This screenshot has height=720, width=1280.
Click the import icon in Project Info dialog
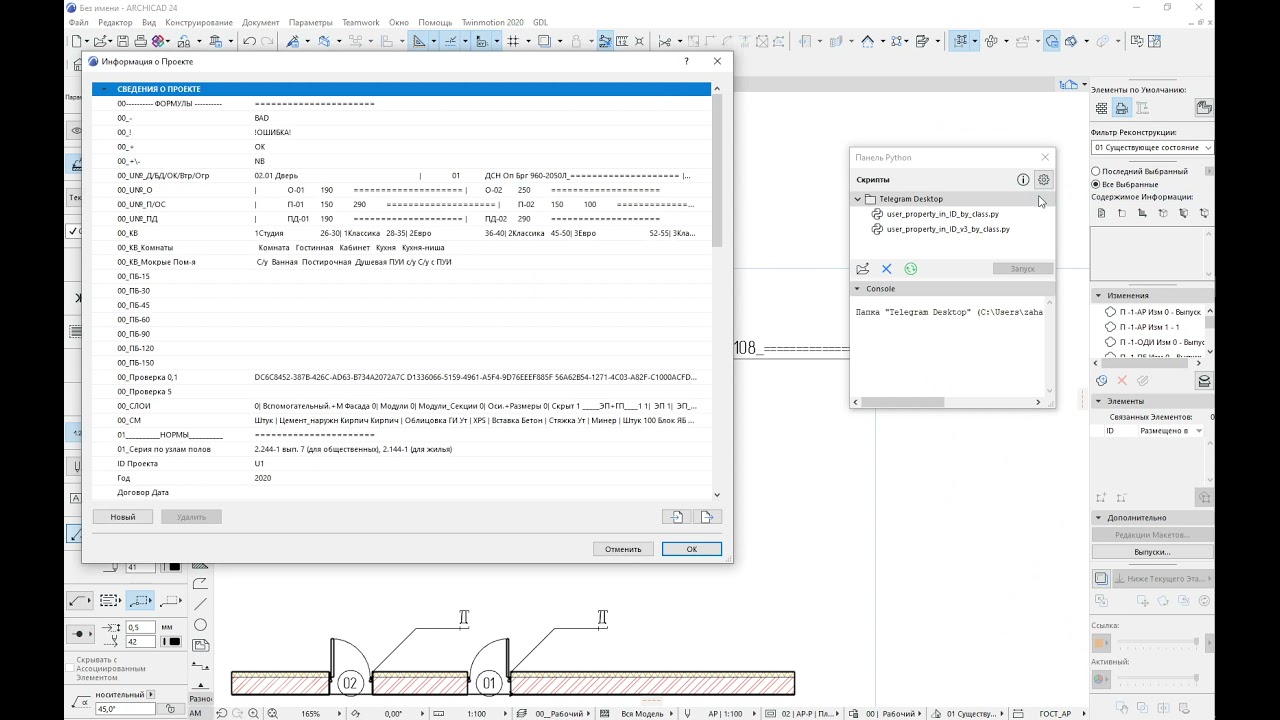[677, 517]
